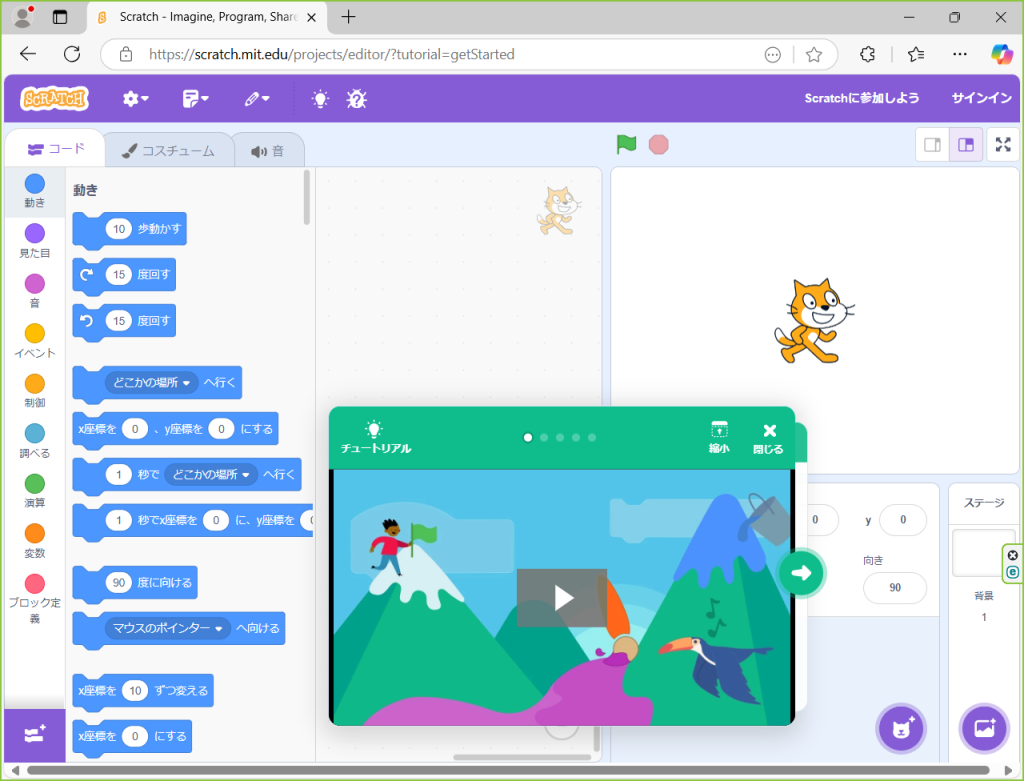Enter full screen stage mode
Viewport: 1024px width, 781px height.
click(x=1003, y=144)
